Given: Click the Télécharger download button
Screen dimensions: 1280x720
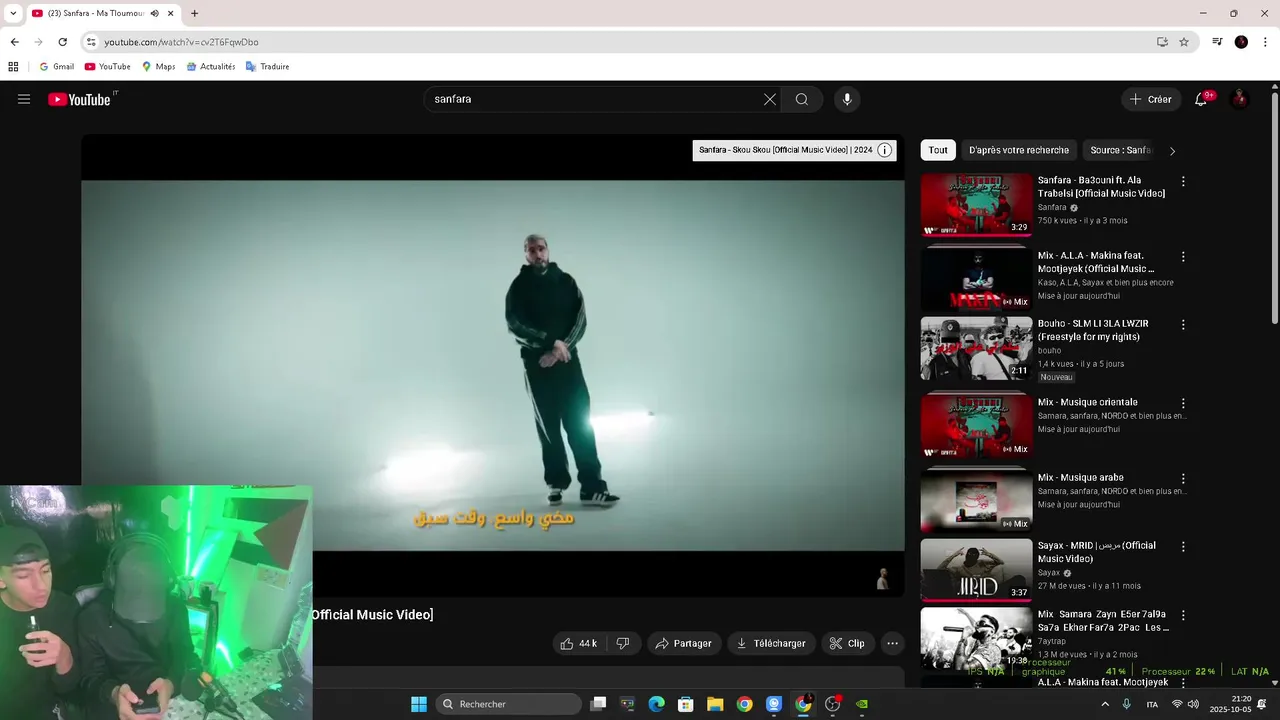Looking at the screenshot, I should tap(771, 643).
